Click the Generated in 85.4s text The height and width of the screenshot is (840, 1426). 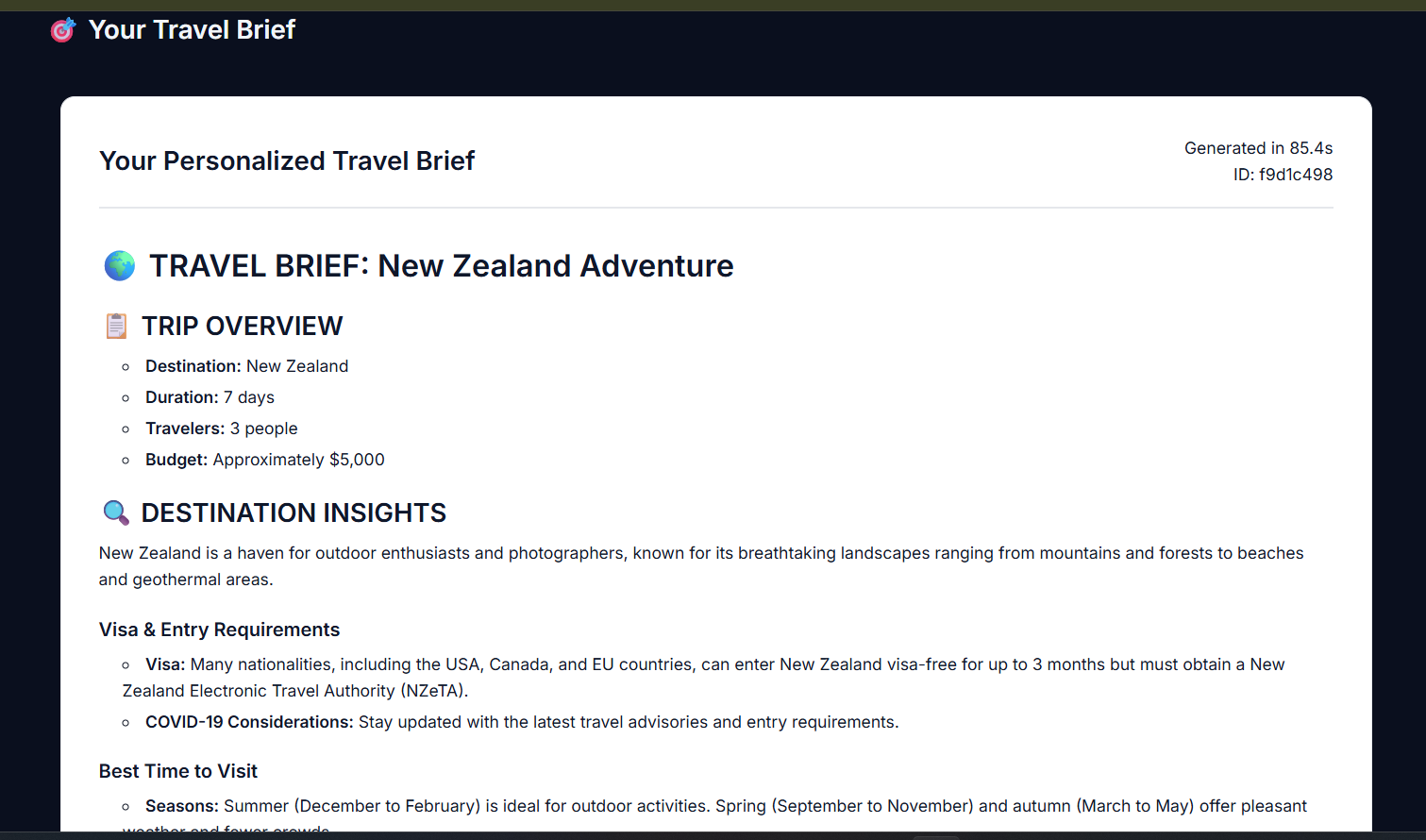click(1258, 148)
